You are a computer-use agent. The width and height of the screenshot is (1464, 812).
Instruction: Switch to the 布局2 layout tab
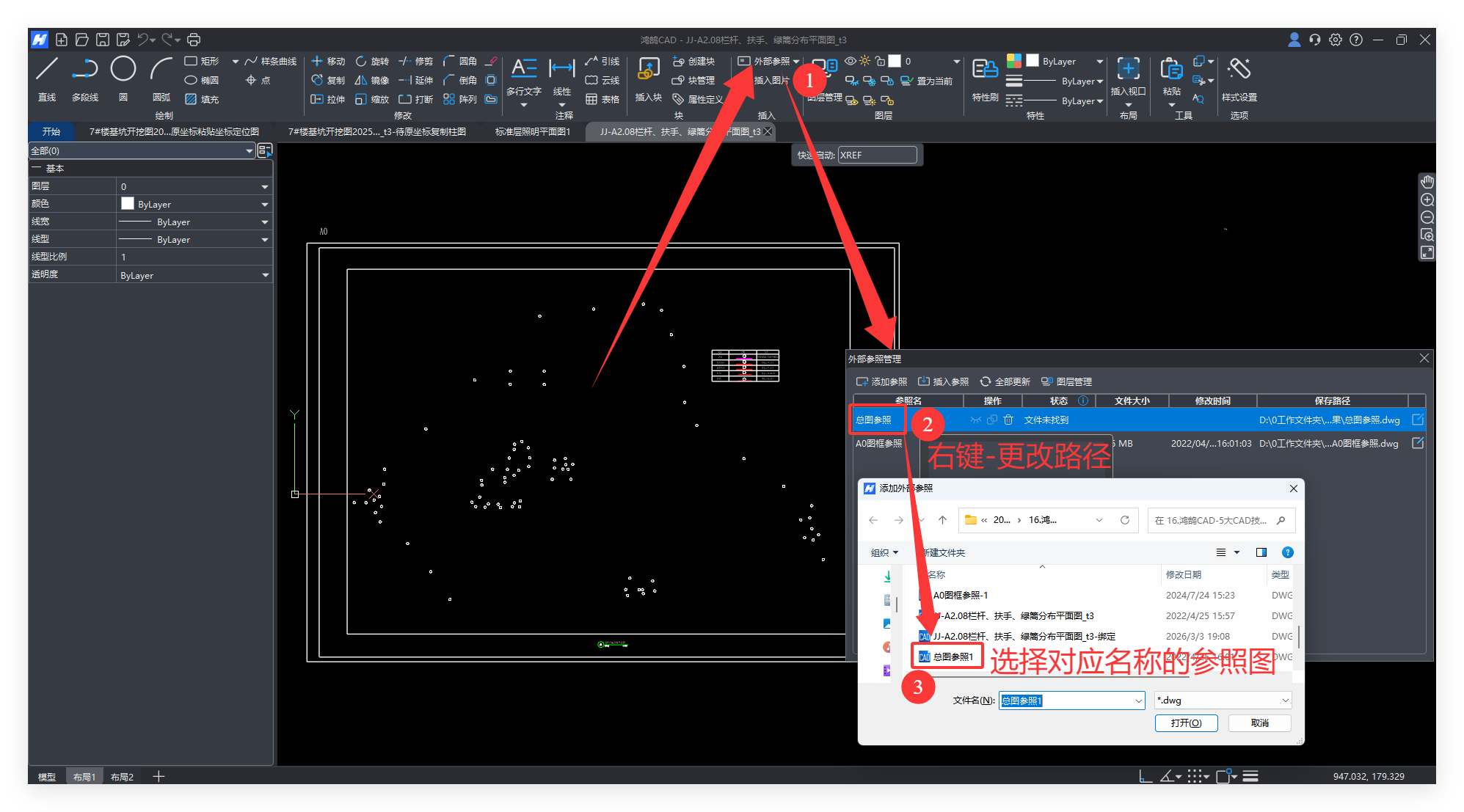122,777
